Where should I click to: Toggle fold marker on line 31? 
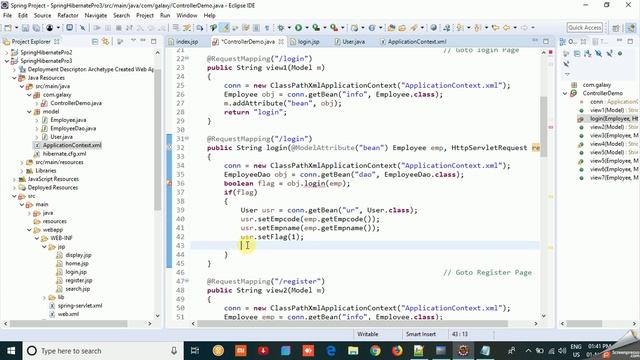[x=187, y=139]
